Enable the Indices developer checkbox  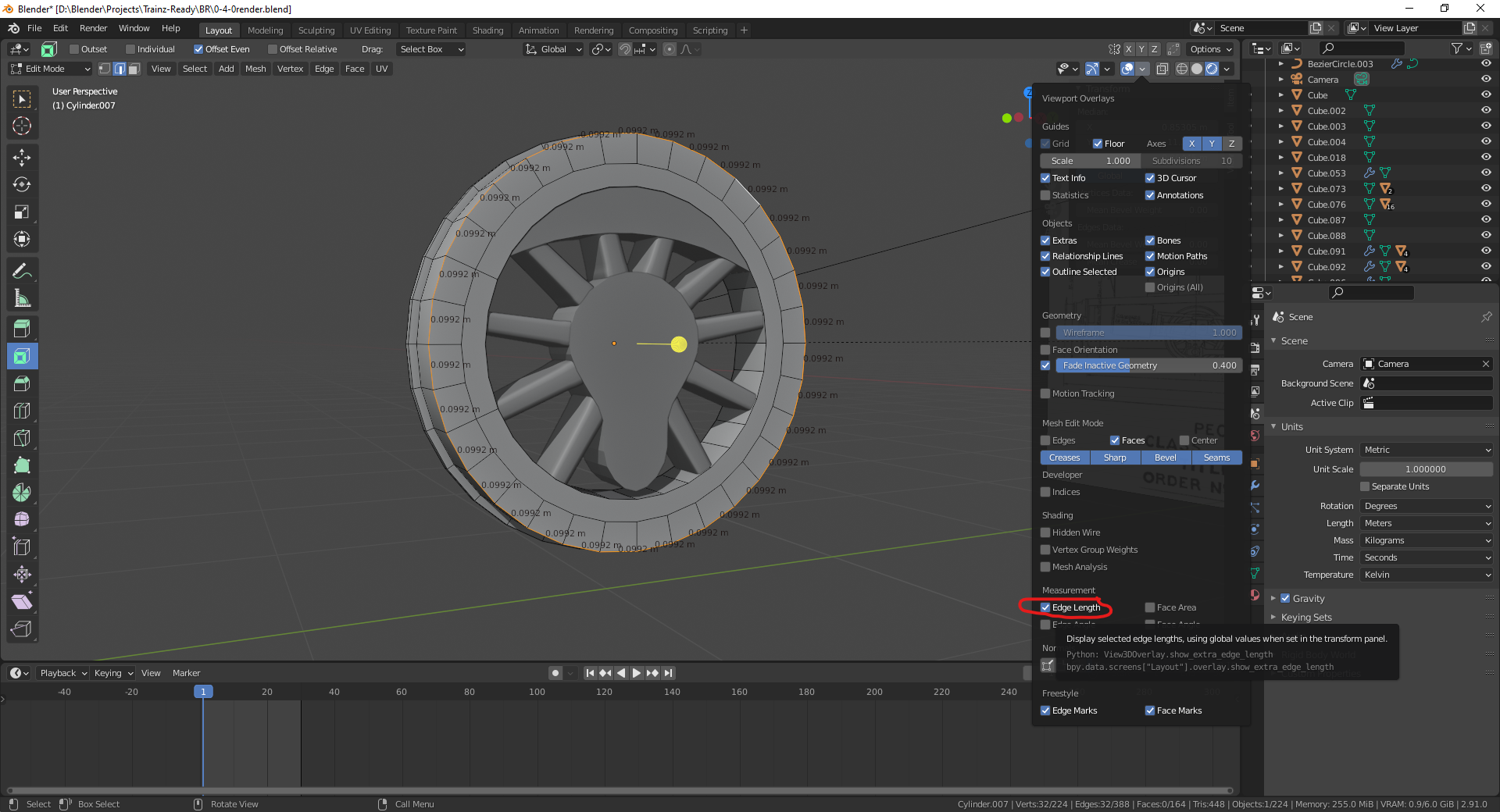[1045, 492]
